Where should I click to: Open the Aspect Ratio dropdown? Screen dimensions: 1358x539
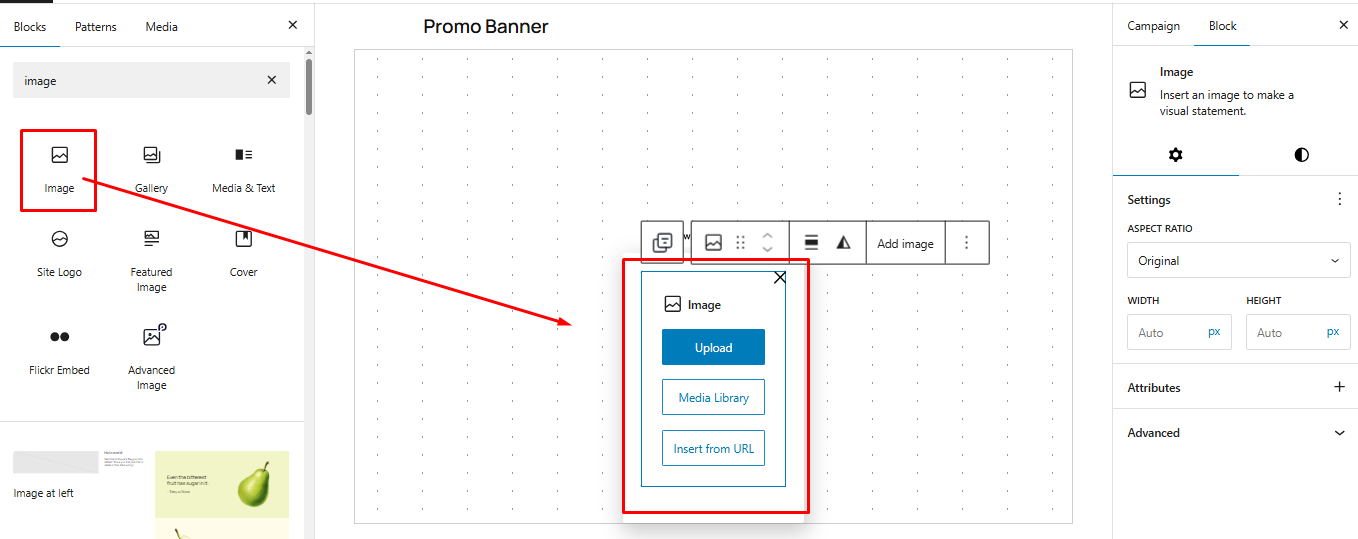point(1238,260)
